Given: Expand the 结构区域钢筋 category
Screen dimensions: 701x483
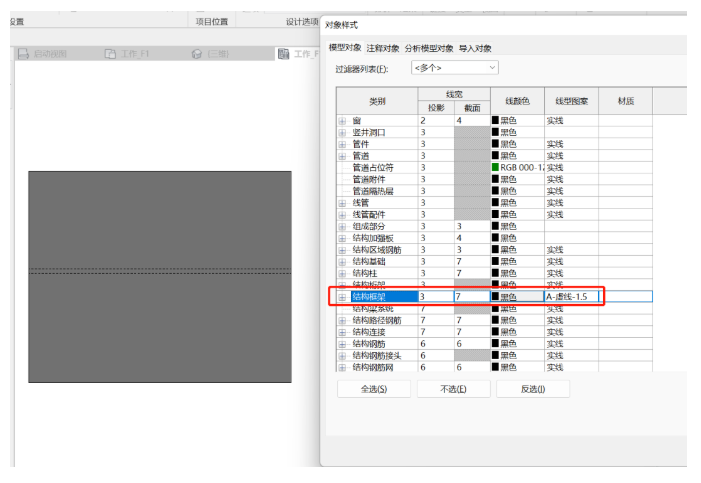Looking at the screenshot, I should click(x=342, y=250).
